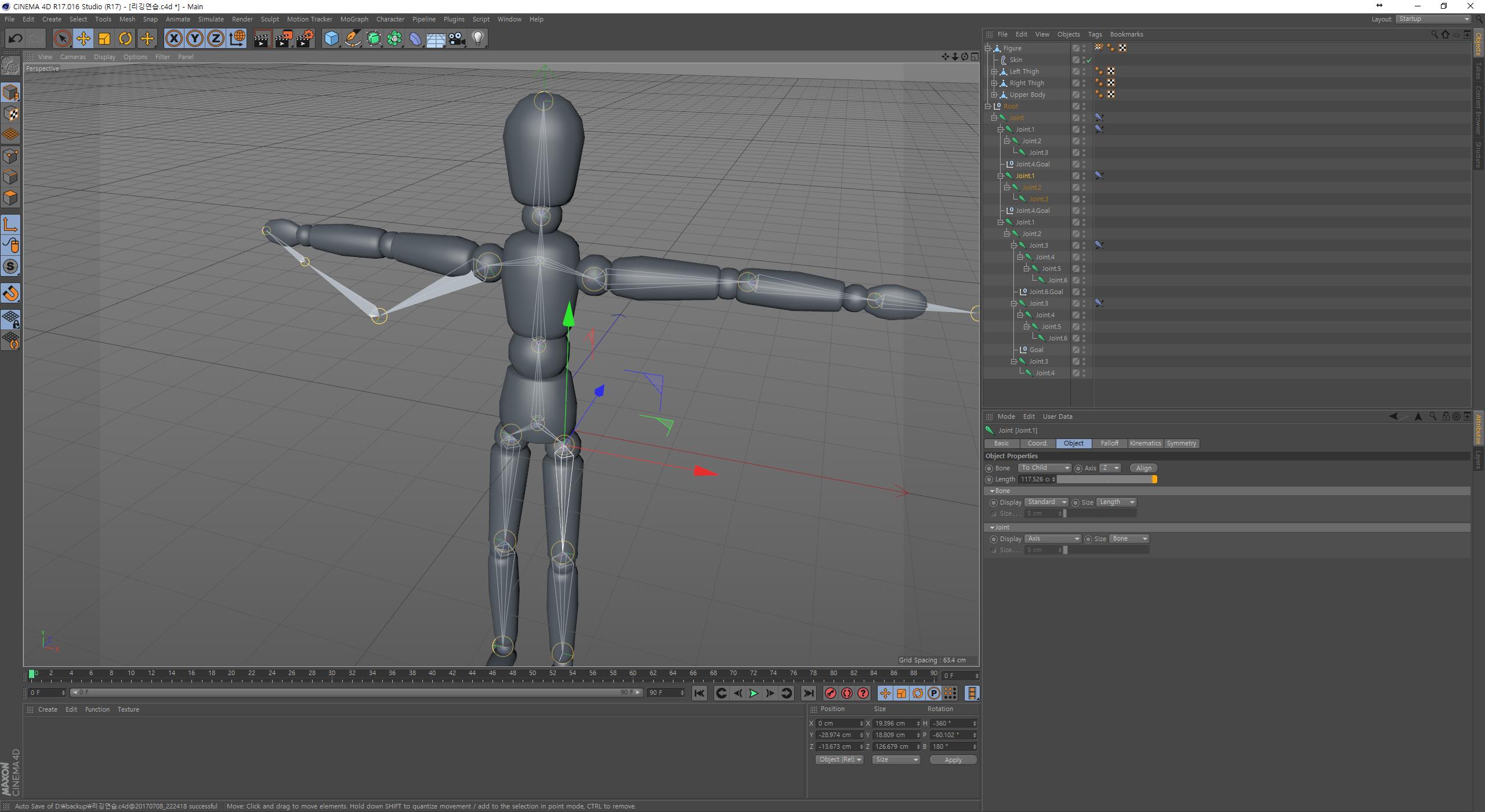
Task: Click Record Active Objects button
Action: click(831, 693)
